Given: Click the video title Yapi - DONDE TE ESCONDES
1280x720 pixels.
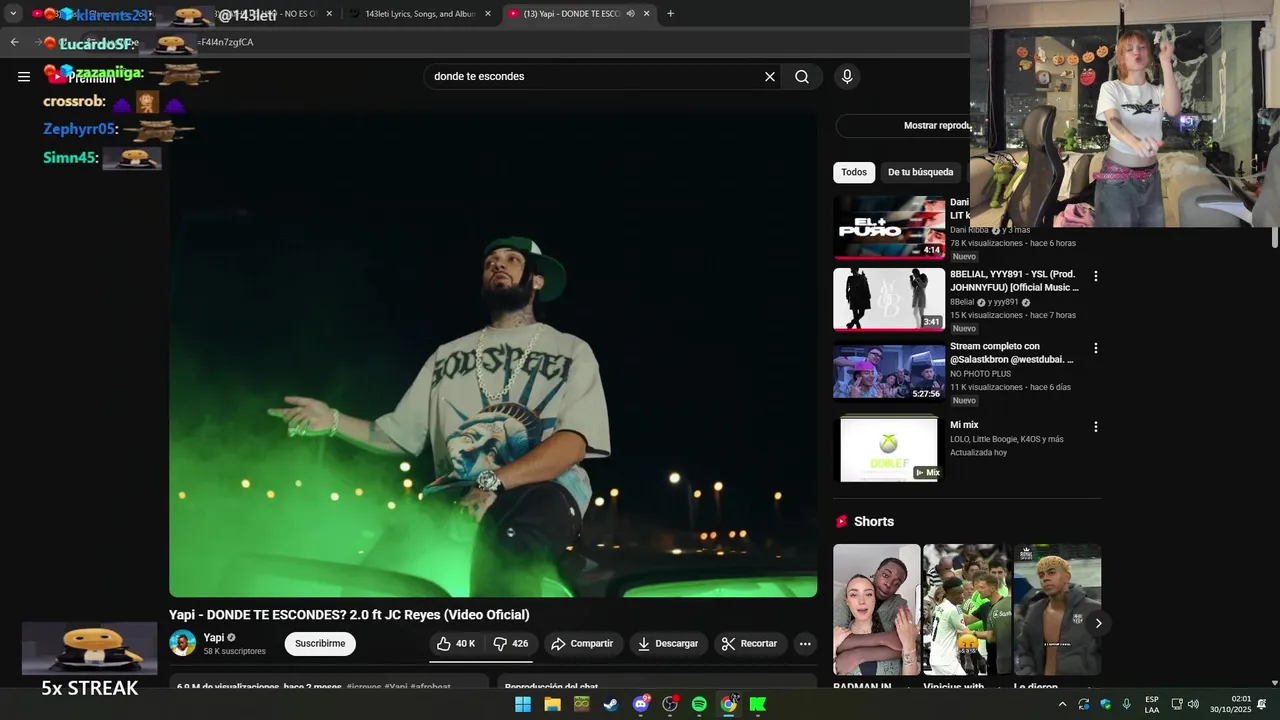Looking at the screenshot, I should (x=349, y=615).
